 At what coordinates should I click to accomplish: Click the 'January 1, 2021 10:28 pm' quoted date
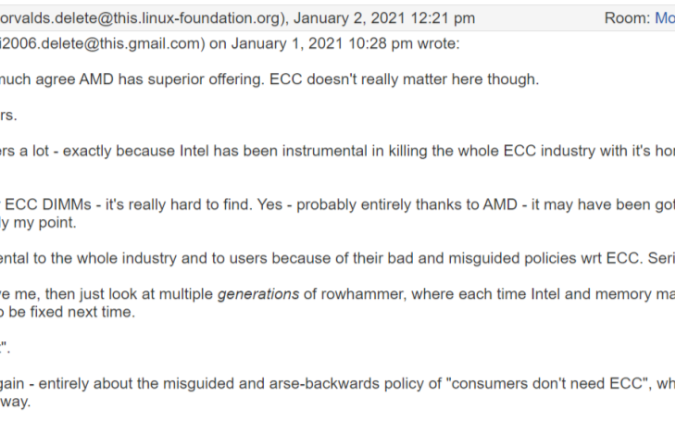coord(322,43)
